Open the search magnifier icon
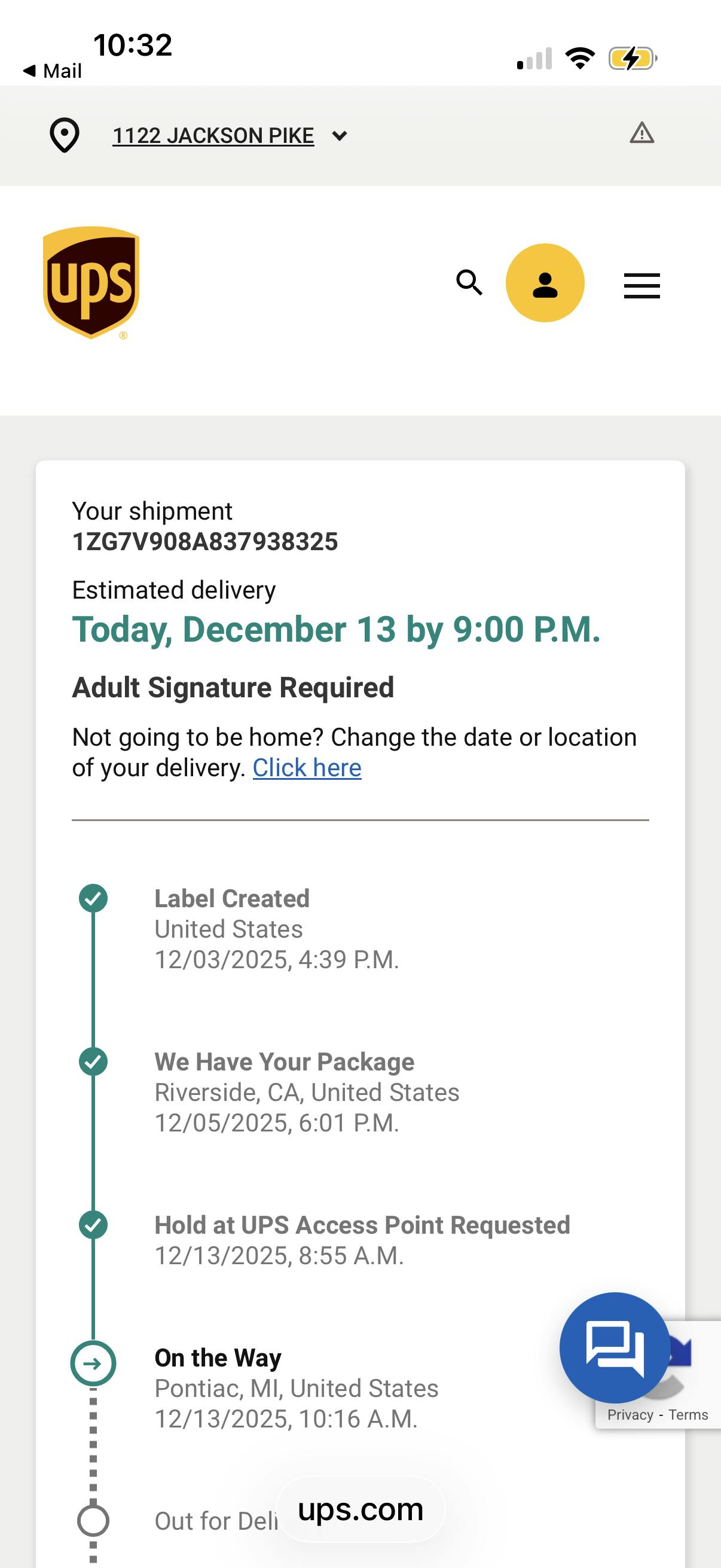721x1568 pixels. 469,282
